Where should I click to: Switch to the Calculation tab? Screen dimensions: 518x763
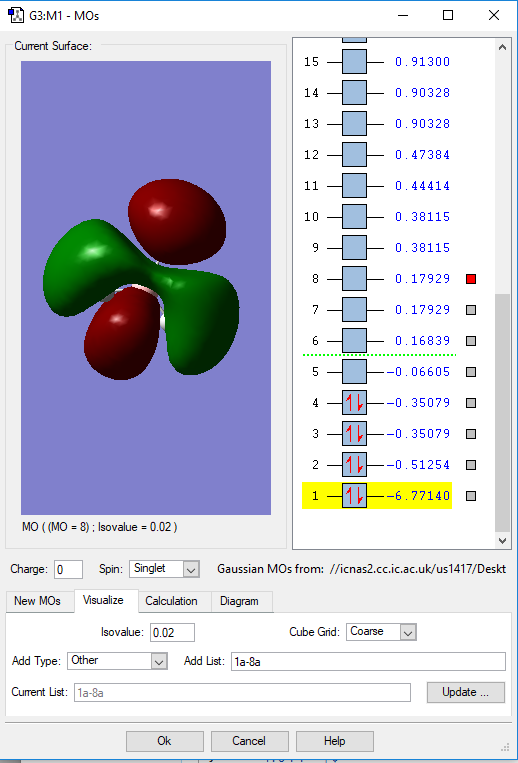click(x=171, y=601)
